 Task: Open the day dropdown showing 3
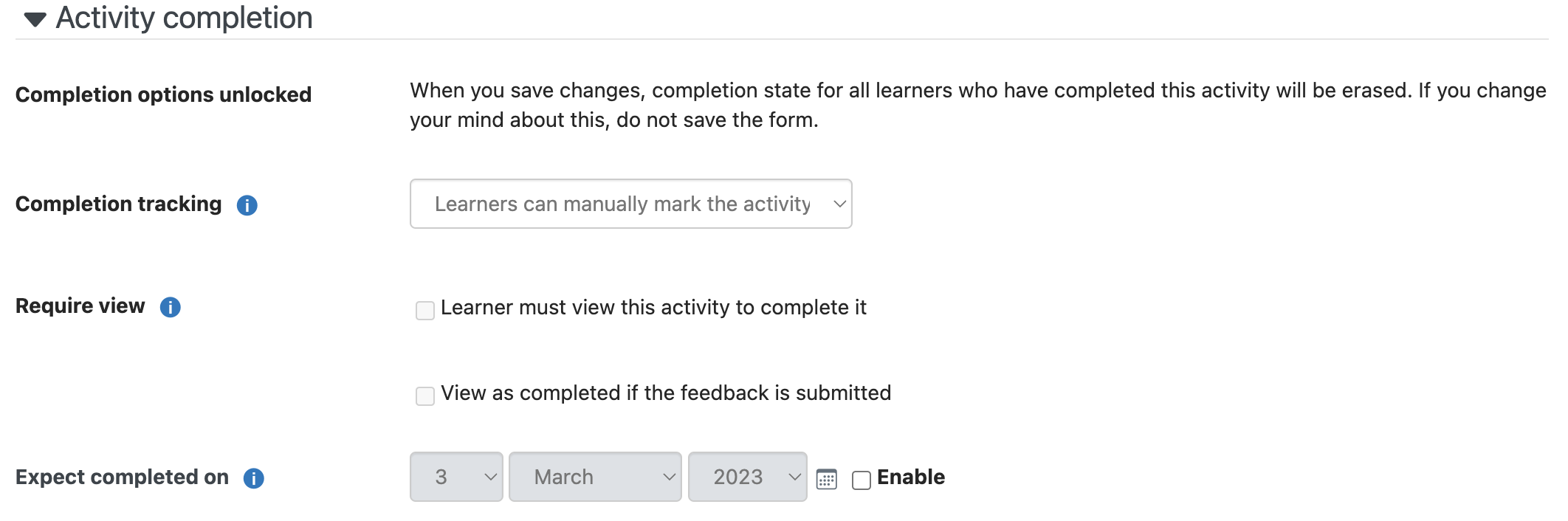[x=456, y=477]
